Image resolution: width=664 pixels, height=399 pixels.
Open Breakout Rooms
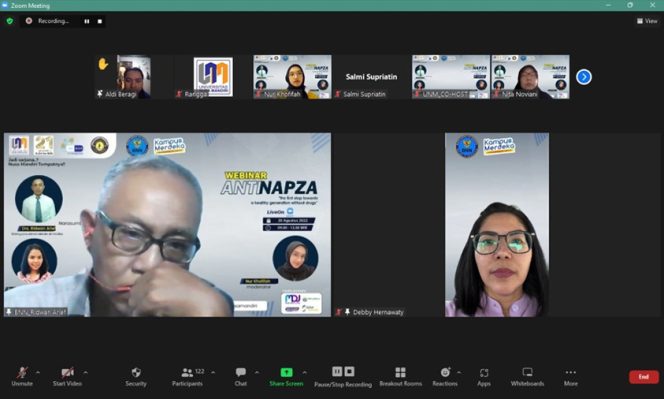[x=401, y=376]
